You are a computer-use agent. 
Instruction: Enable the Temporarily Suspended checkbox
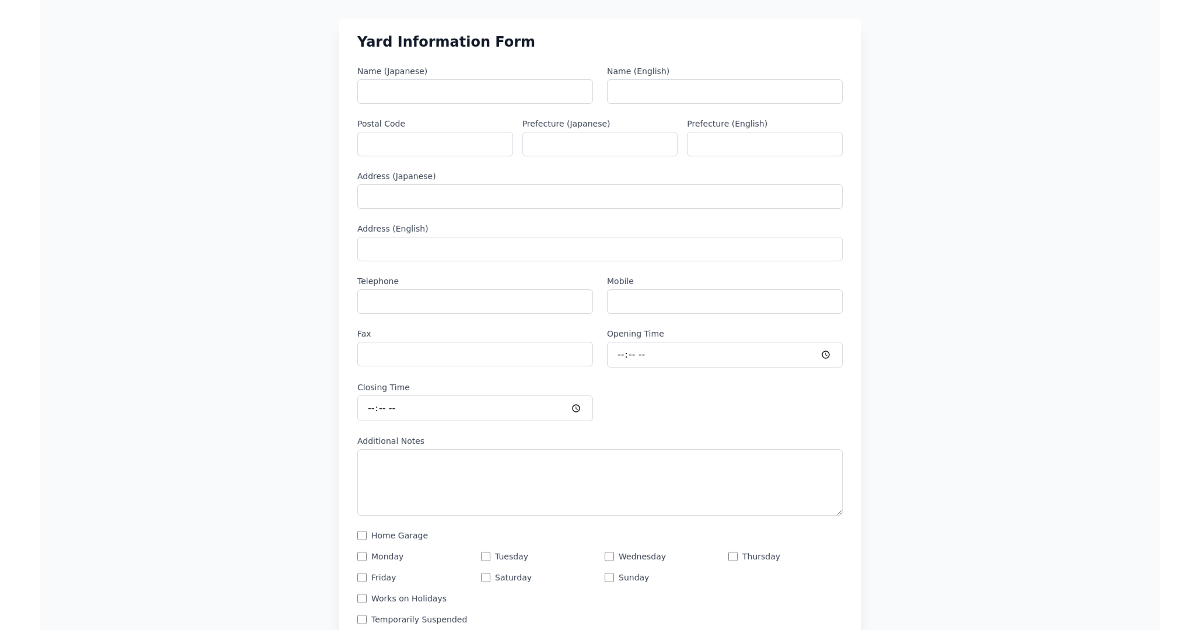click(362, 619)
